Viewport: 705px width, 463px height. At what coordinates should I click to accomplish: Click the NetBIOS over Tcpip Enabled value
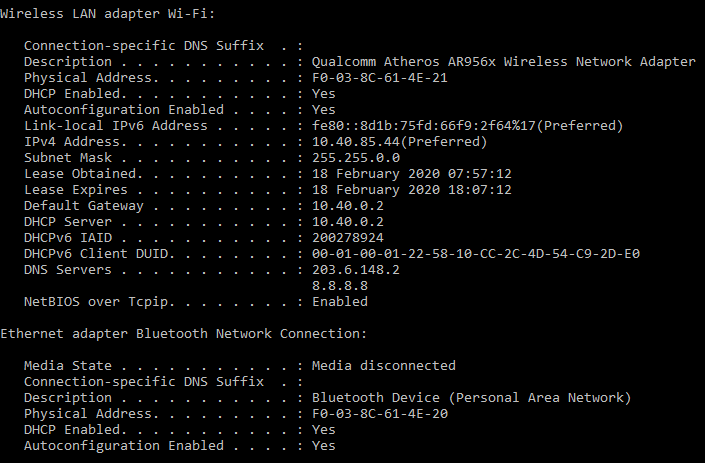(x=339, y=302)
